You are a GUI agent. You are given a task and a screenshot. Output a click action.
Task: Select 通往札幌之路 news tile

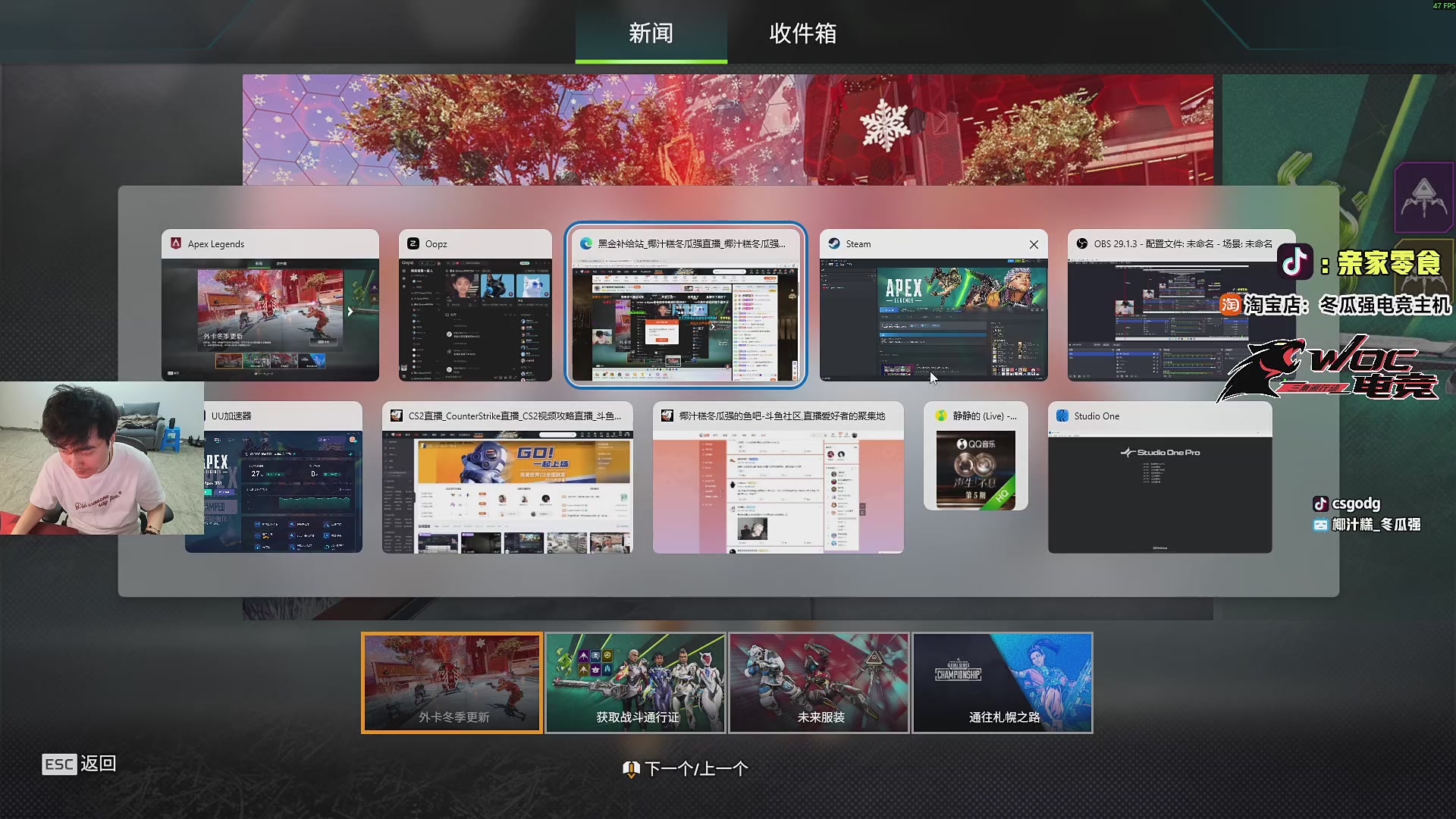(x=1003, y=682)
